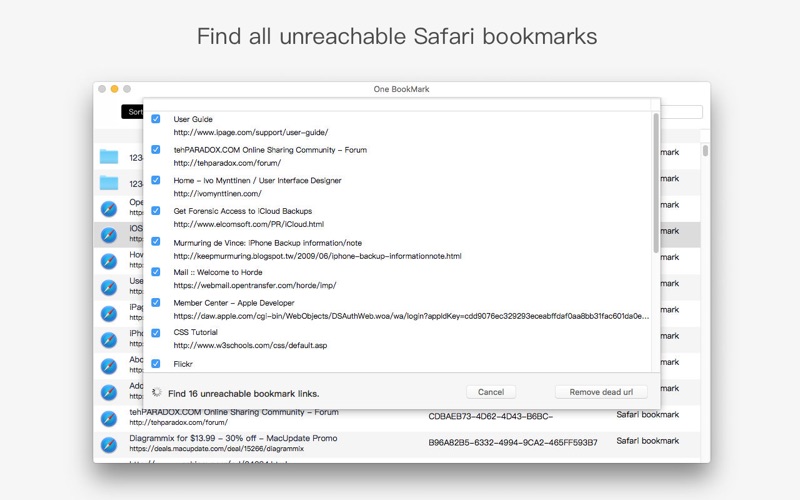Click the w3schools.com/css/default.asp URL
The width and height of the screenshot is (800, 500).
(x=250, y=345)
